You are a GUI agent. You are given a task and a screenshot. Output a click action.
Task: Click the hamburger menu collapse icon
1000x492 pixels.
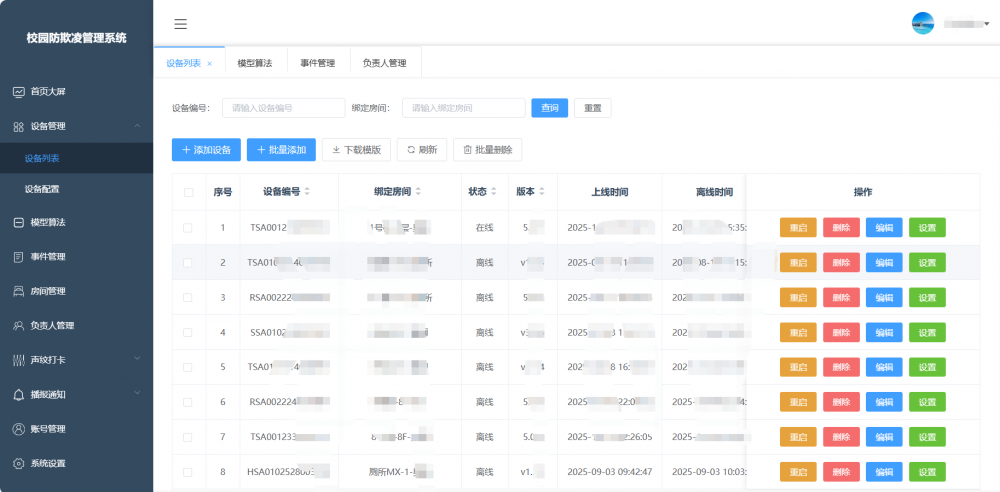coord(180,24)
